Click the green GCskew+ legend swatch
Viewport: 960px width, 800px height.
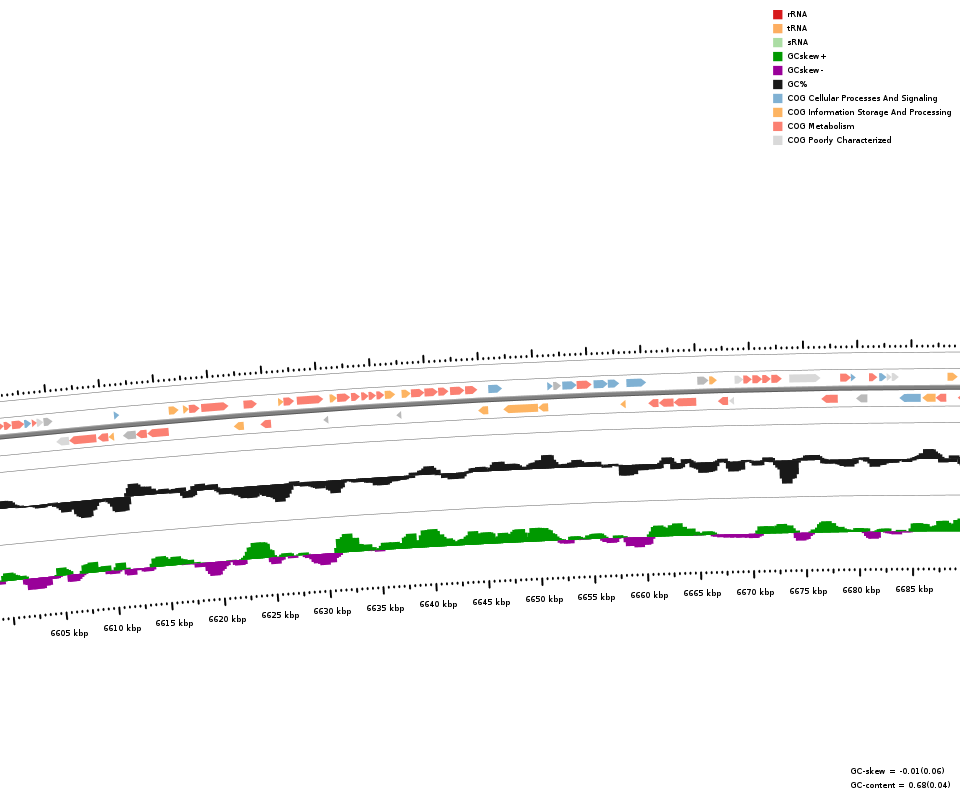777,56
